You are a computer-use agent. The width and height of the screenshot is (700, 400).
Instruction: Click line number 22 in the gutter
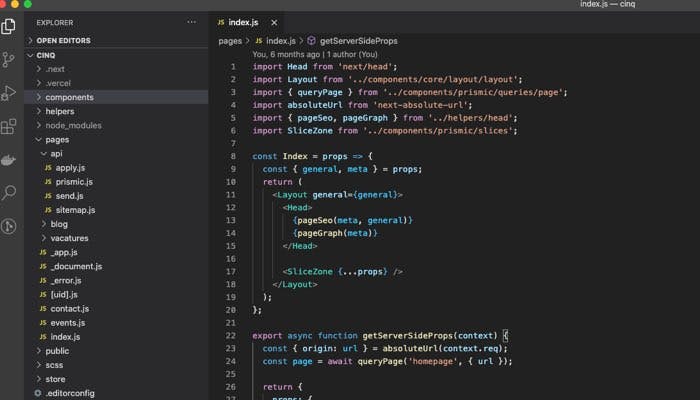230,336
